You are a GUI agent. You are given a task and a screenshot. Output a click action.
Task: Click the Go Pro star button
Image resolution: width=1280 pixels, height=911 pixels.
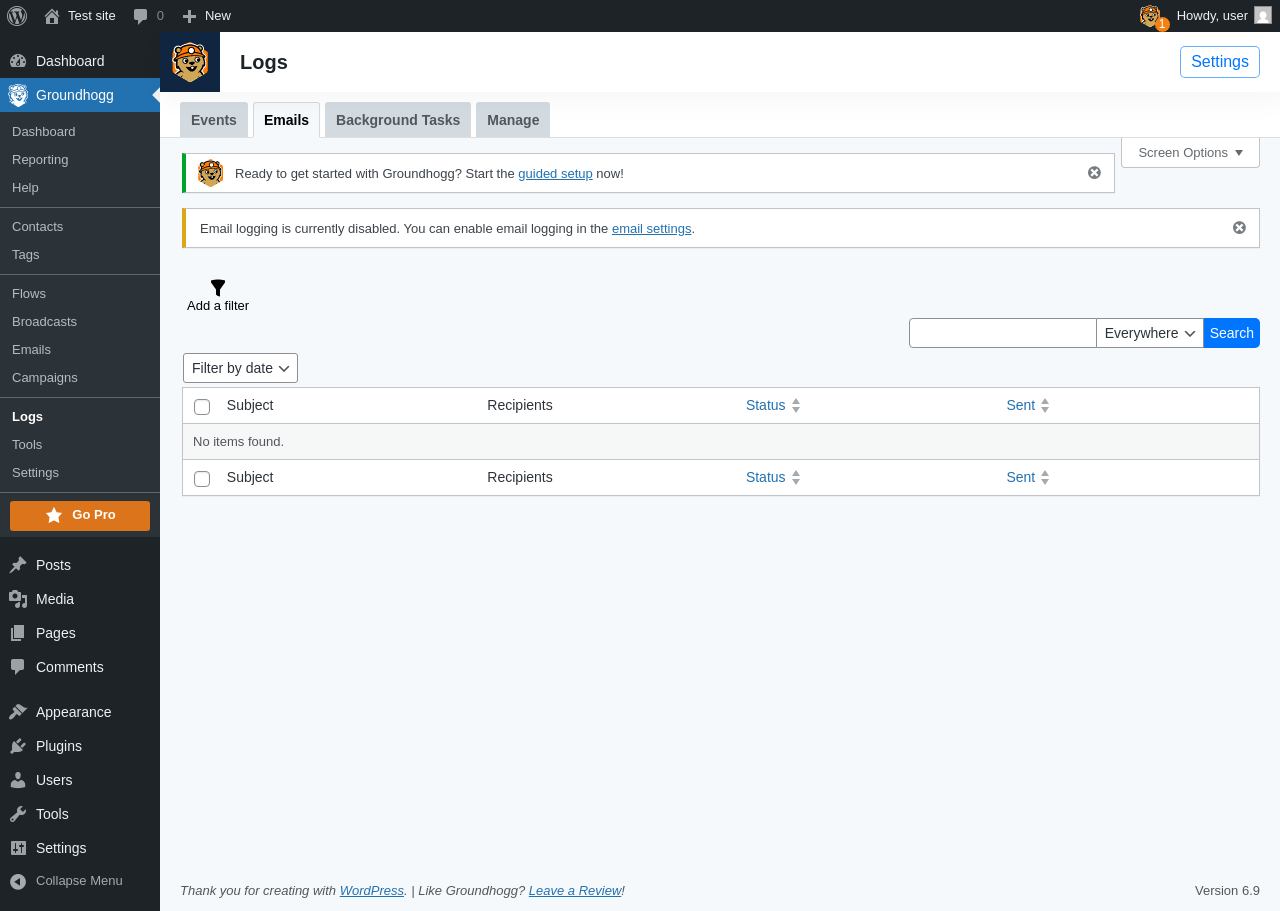pos(80,516)
